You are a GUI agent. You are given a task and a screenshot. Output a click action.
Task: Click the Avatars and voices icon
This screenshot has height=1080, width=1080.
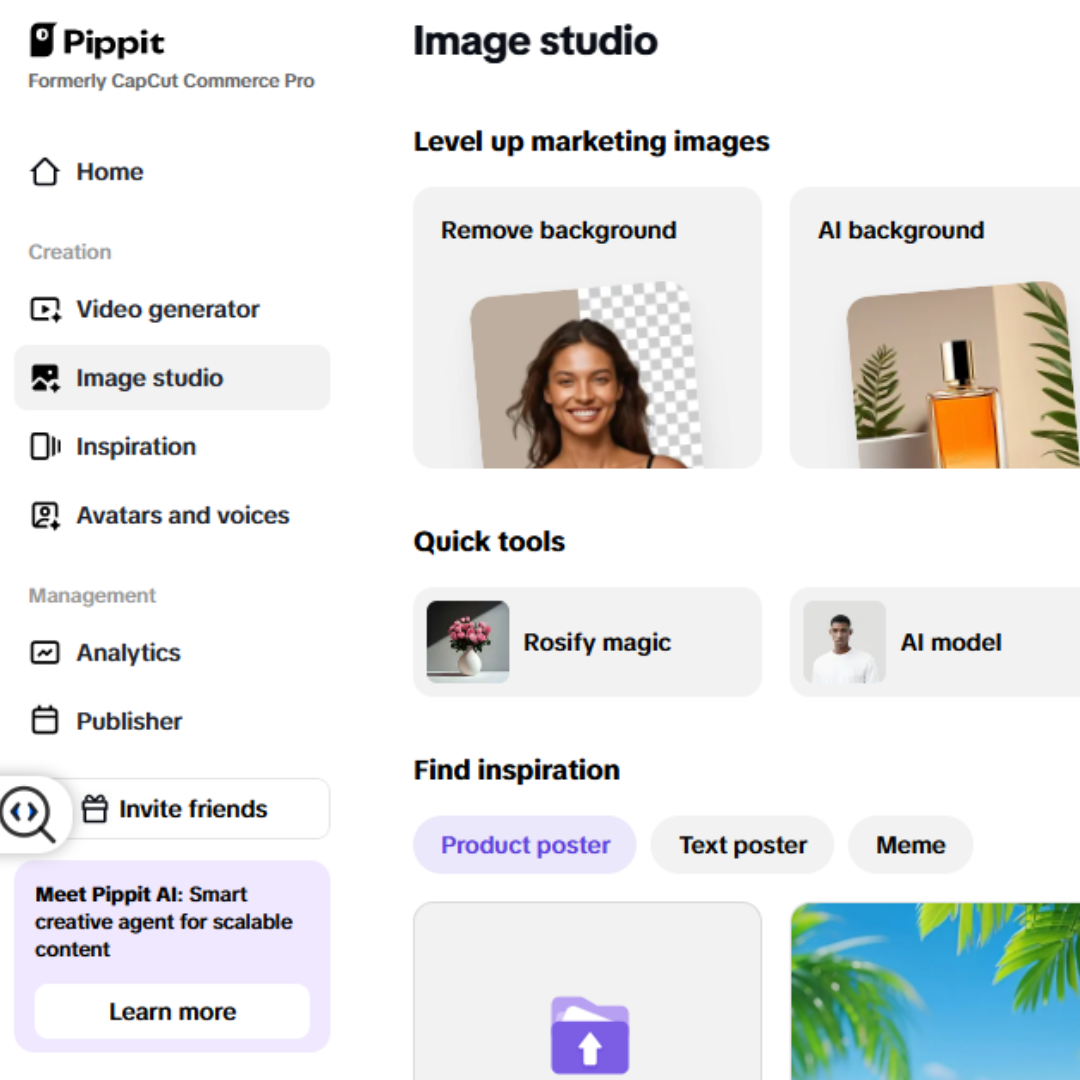click(45, 515)
